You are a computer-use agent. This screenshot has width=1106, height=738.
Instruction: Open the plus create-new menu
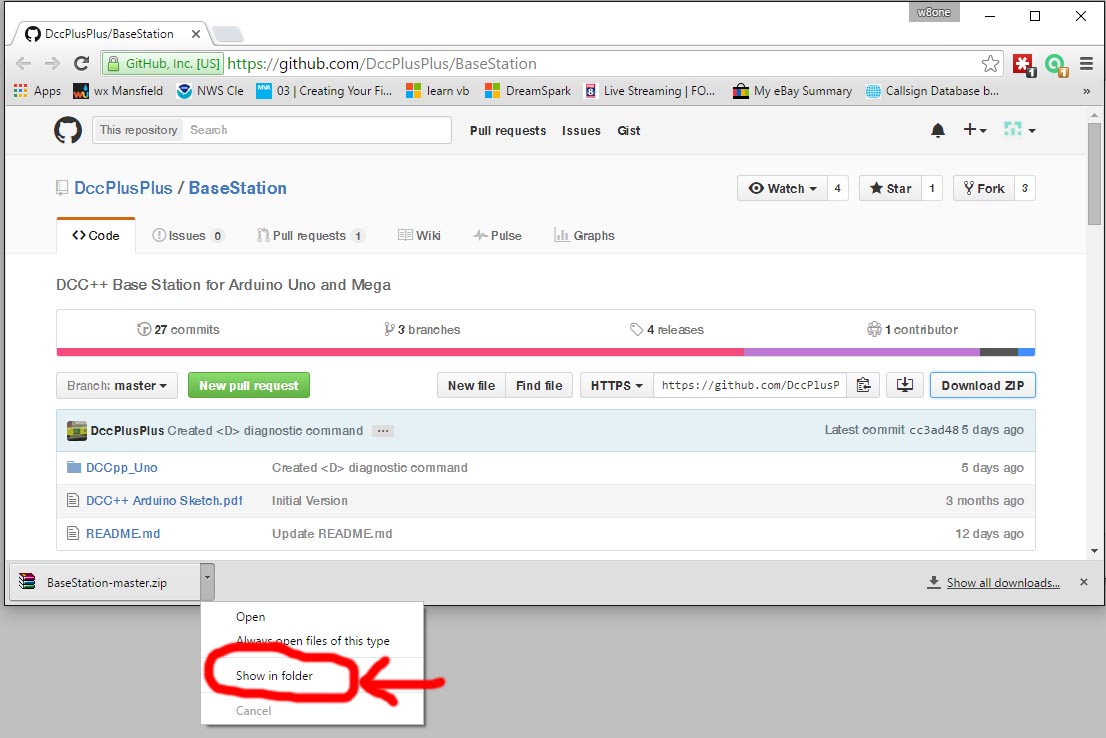(x=975, y=130)
